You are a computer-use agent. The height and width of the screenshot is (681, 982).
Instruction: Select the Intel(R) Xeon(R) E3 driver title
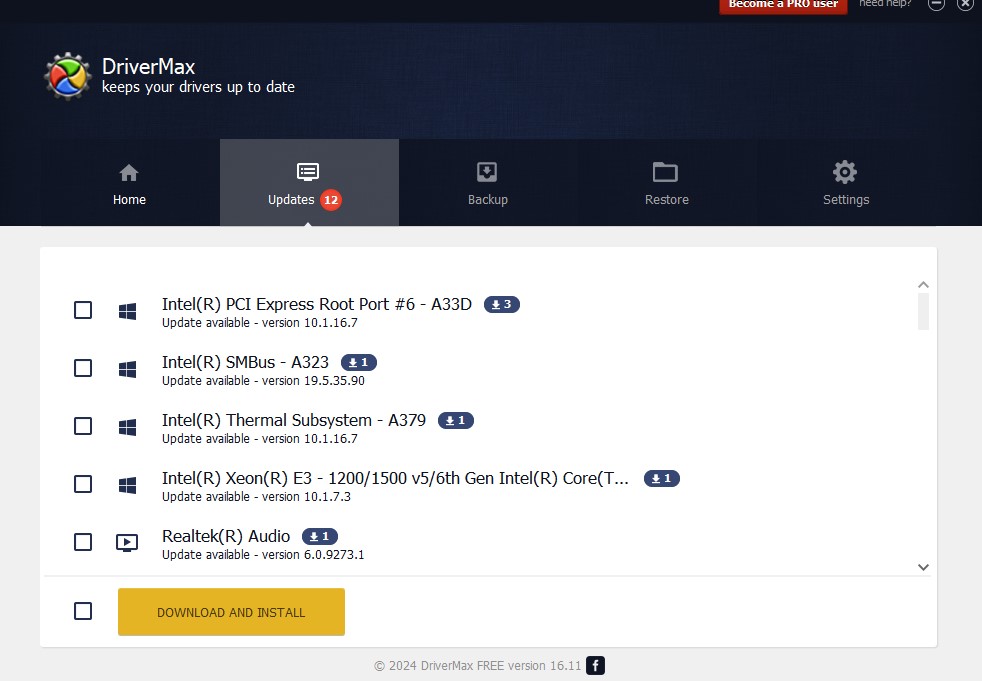click(395, 479)
